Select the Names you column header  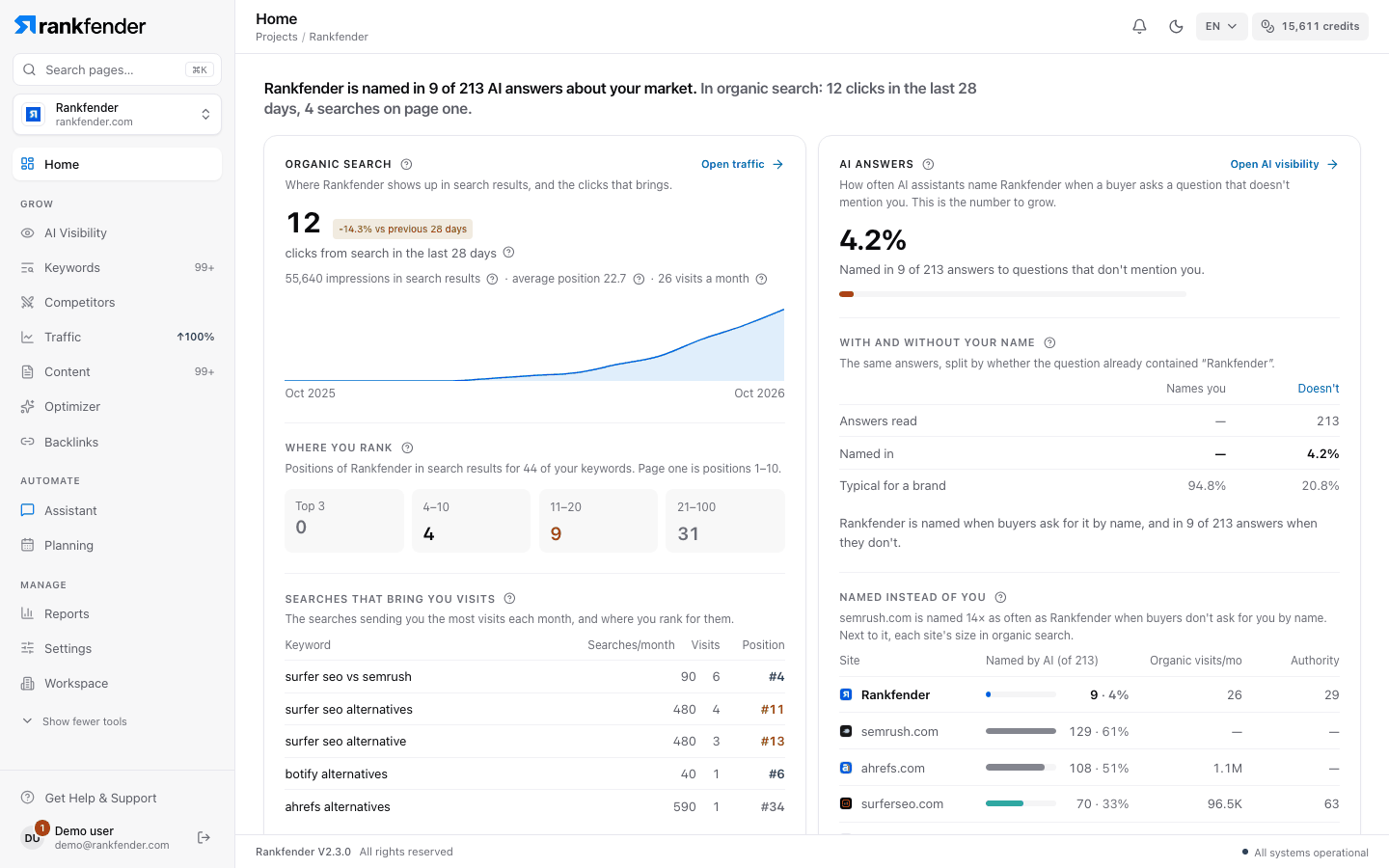(x=1195, y=389)
